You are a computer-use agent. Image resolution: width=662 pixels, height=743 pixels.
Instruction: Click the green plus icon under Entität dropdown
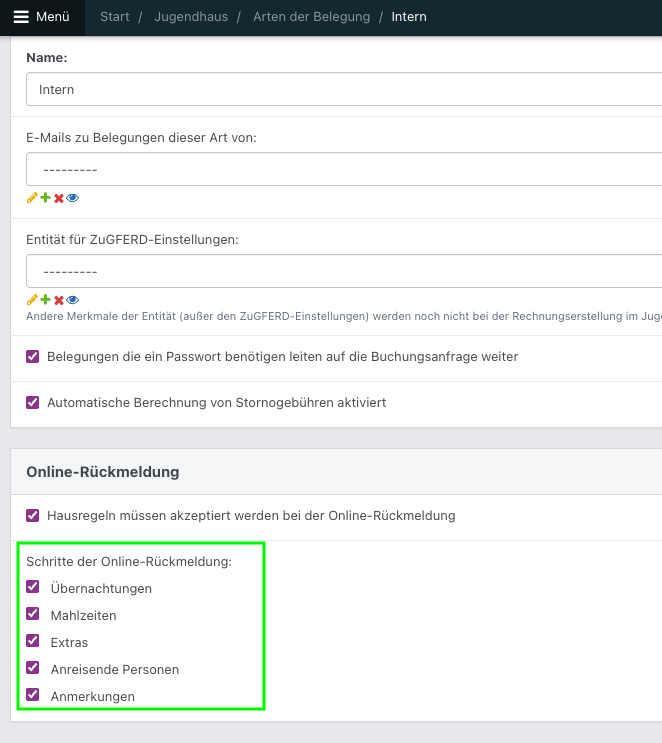(x=45, y=299)
